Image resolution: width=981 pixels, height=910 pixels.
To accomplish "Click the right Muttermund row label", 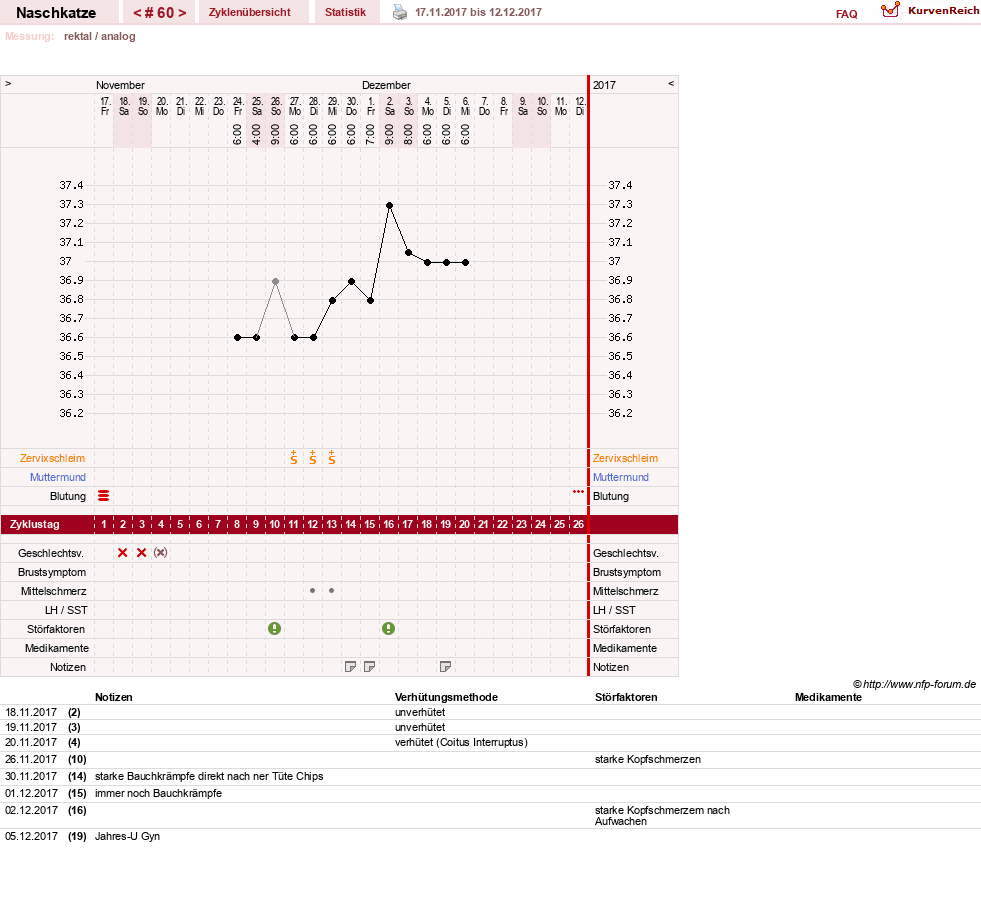I will (621, 477).
